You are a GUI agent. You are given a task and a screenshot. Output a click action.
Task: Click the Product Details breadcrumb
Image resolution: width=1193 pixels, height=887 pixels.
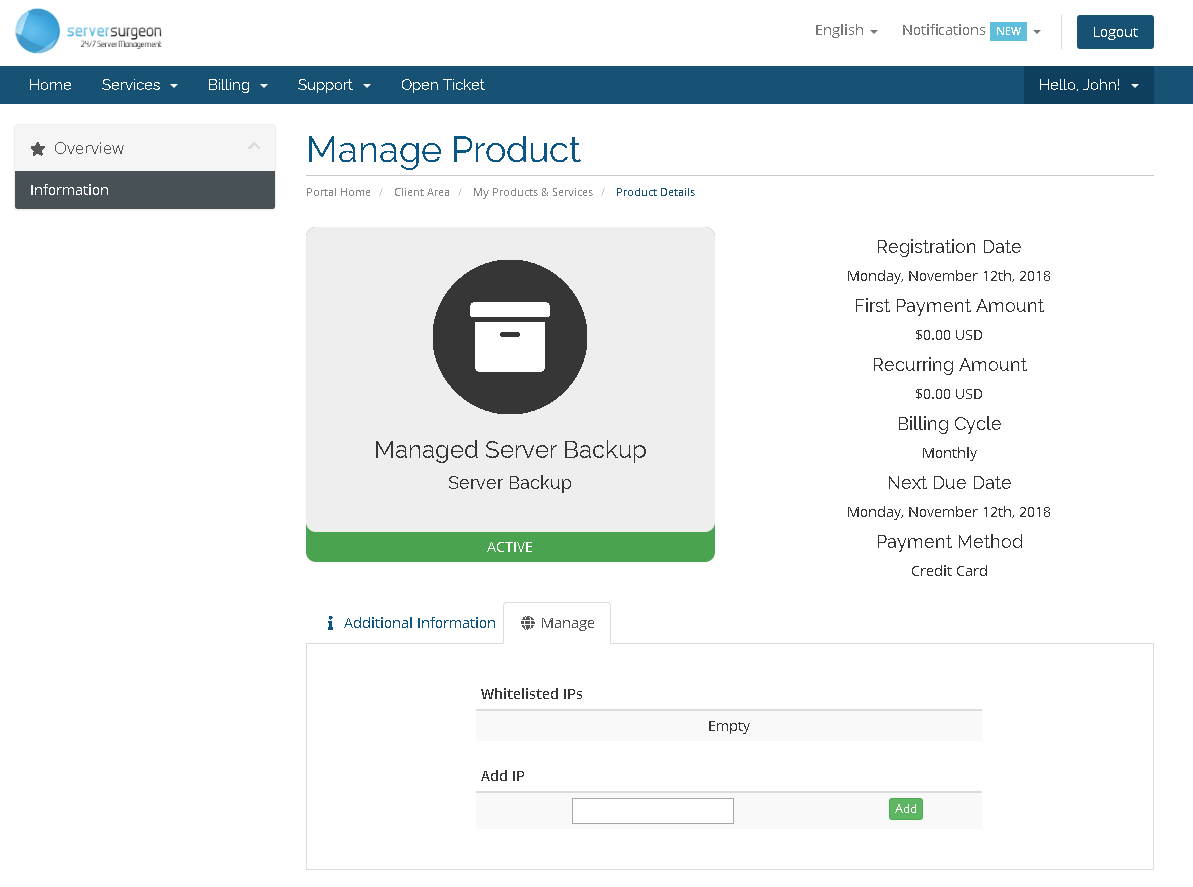[x=655, y=192]
